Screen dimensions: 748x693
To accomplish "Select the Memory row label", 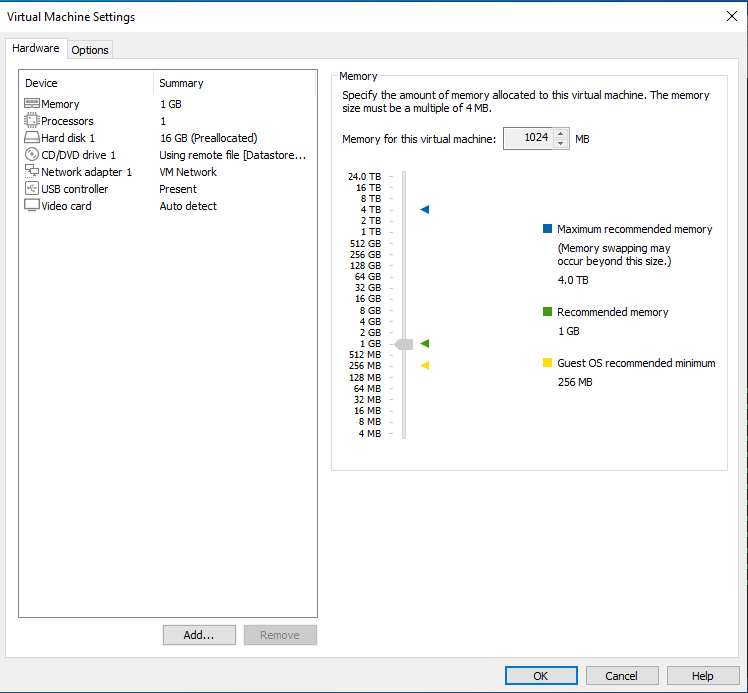I will pos(60,104).
